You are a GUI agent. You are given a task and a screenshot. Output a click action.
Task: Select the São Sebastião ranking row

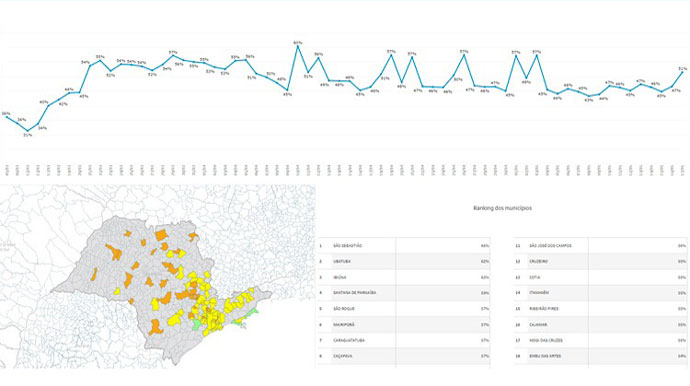click(x=404, y=246)
